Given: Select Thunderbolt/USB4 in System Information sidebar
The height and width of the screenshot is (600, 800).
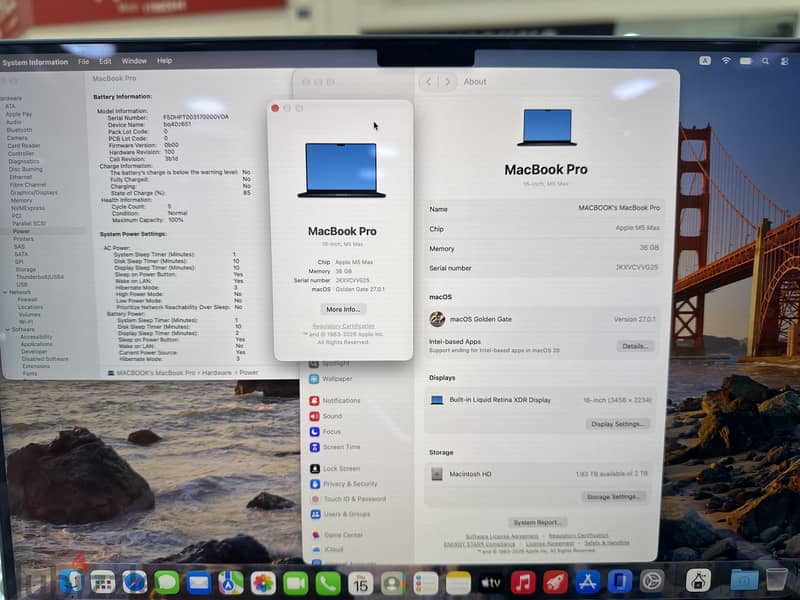Looking at the screenshot, I should click(40, 277).
